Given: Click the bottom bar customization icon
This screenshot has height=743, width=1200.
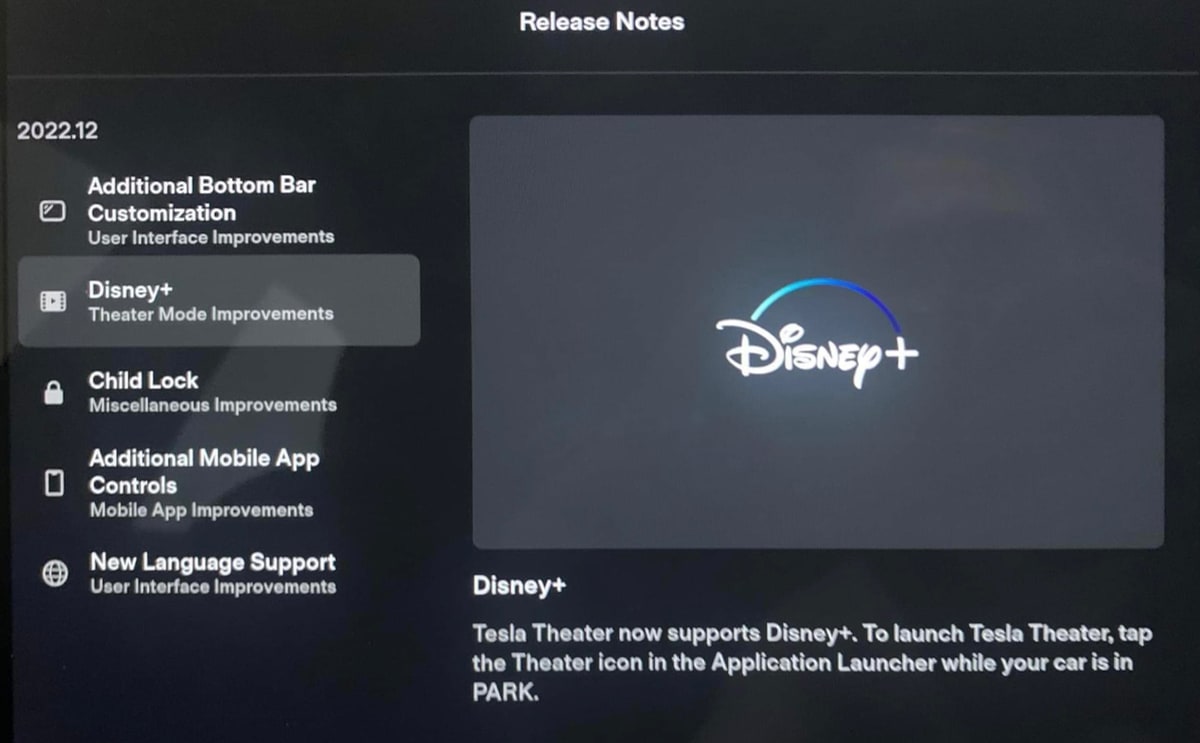Looking at the screenshot, I should point(53,212).
